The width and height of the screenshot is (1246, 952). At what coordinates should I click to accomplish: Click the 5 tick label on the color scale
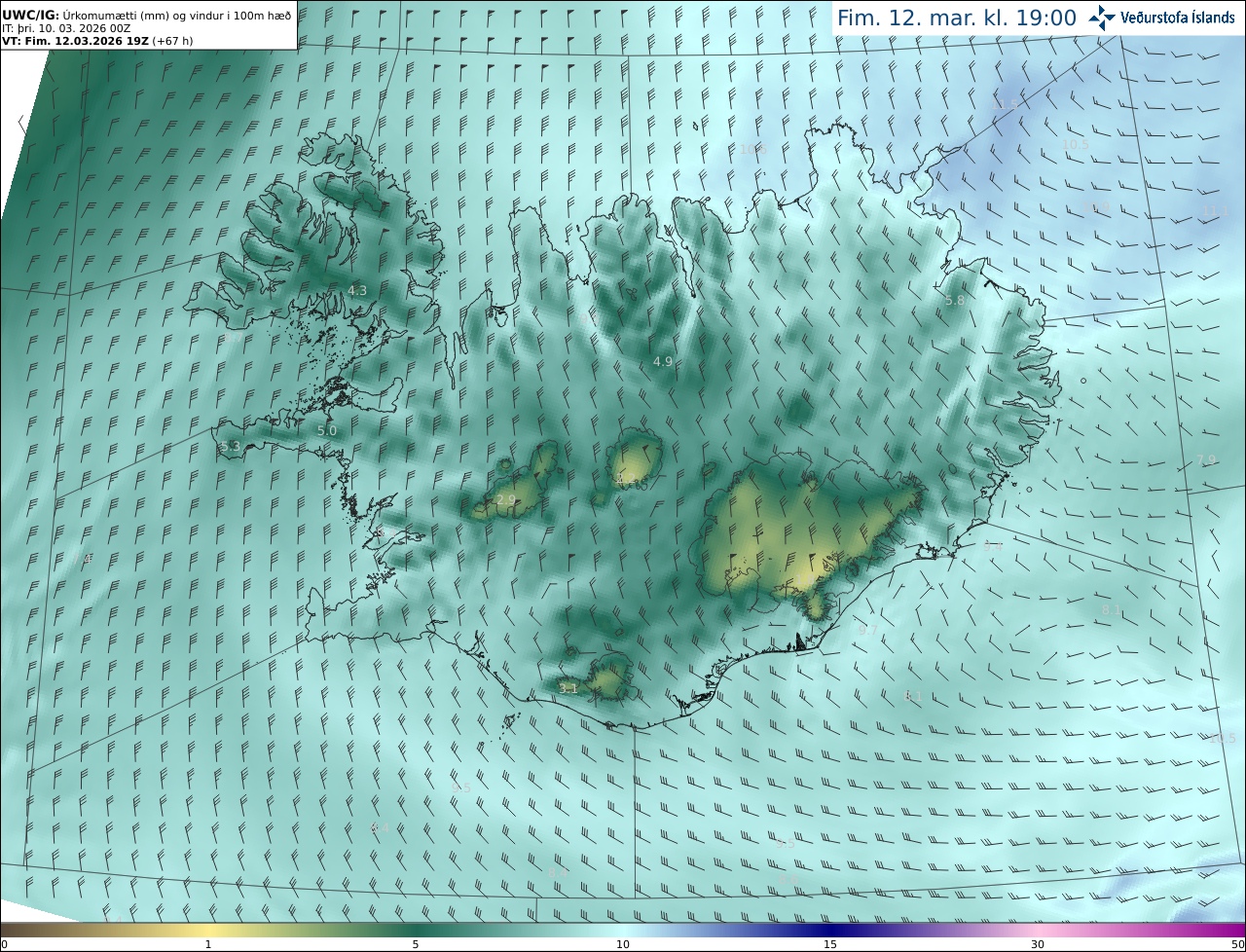point(416,944)
